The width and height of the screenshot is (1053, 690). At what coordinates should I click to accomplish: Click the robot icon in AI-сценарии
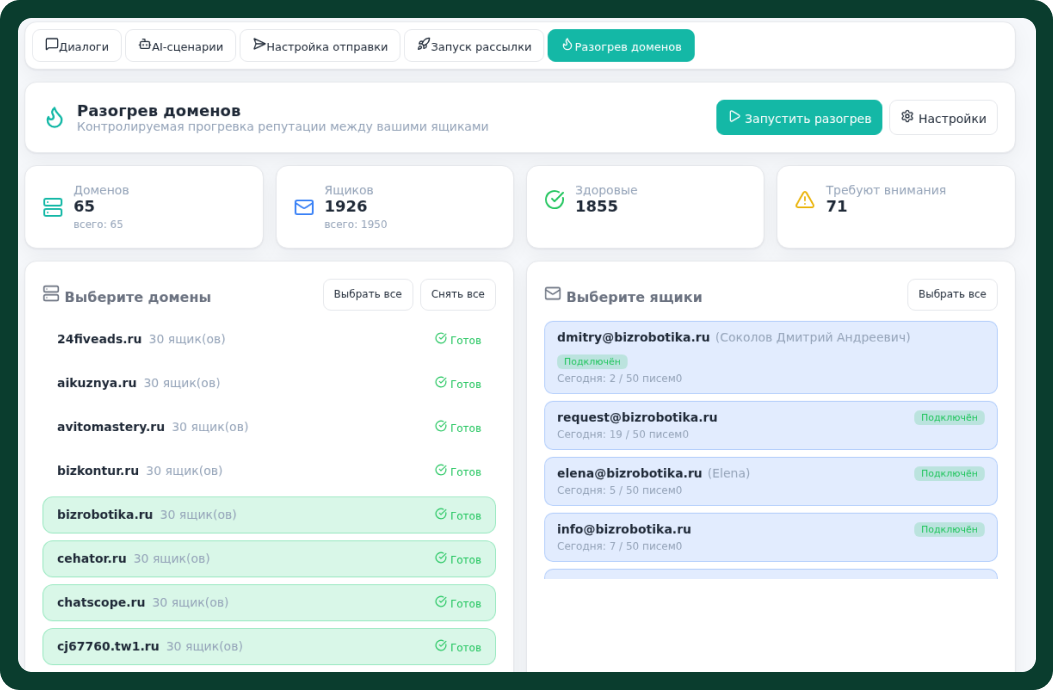pyautogui.click(x=144, y=44)
